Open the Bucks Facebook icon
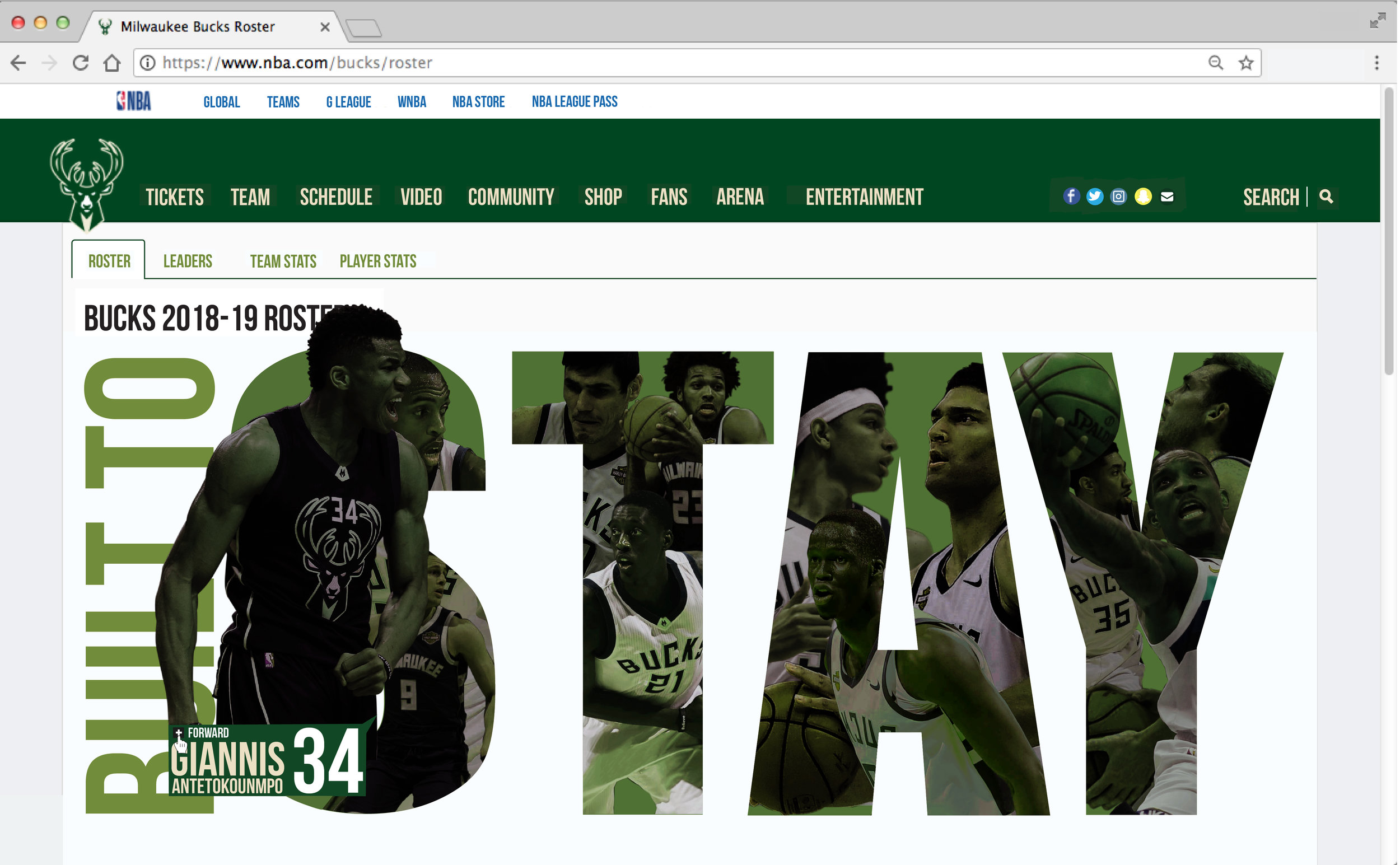Viewport: 1400px width, 865px height. (1072, 196)
